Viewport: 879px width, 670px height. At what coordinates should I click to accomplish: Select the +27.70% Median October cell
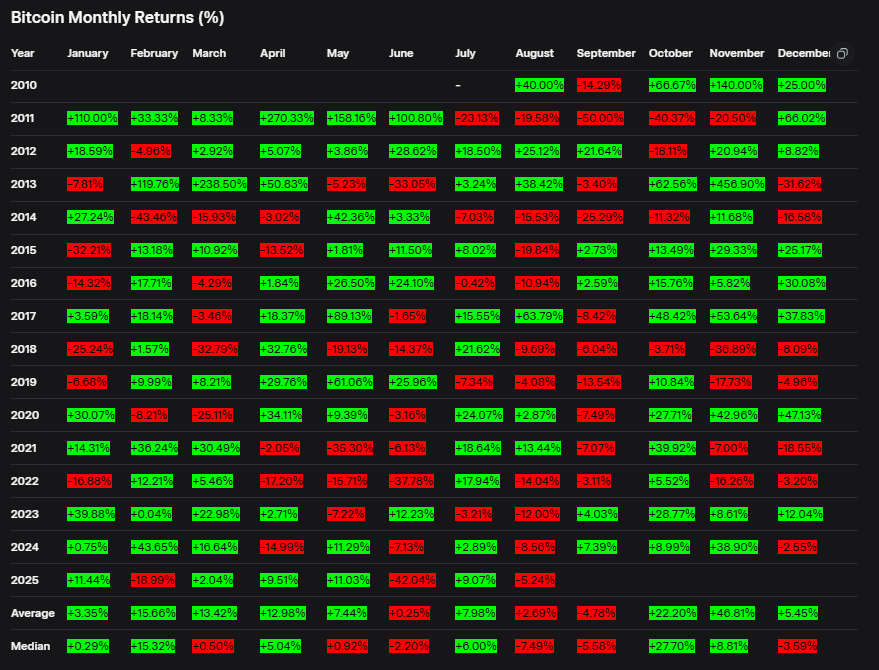click(x=672, y=646)
